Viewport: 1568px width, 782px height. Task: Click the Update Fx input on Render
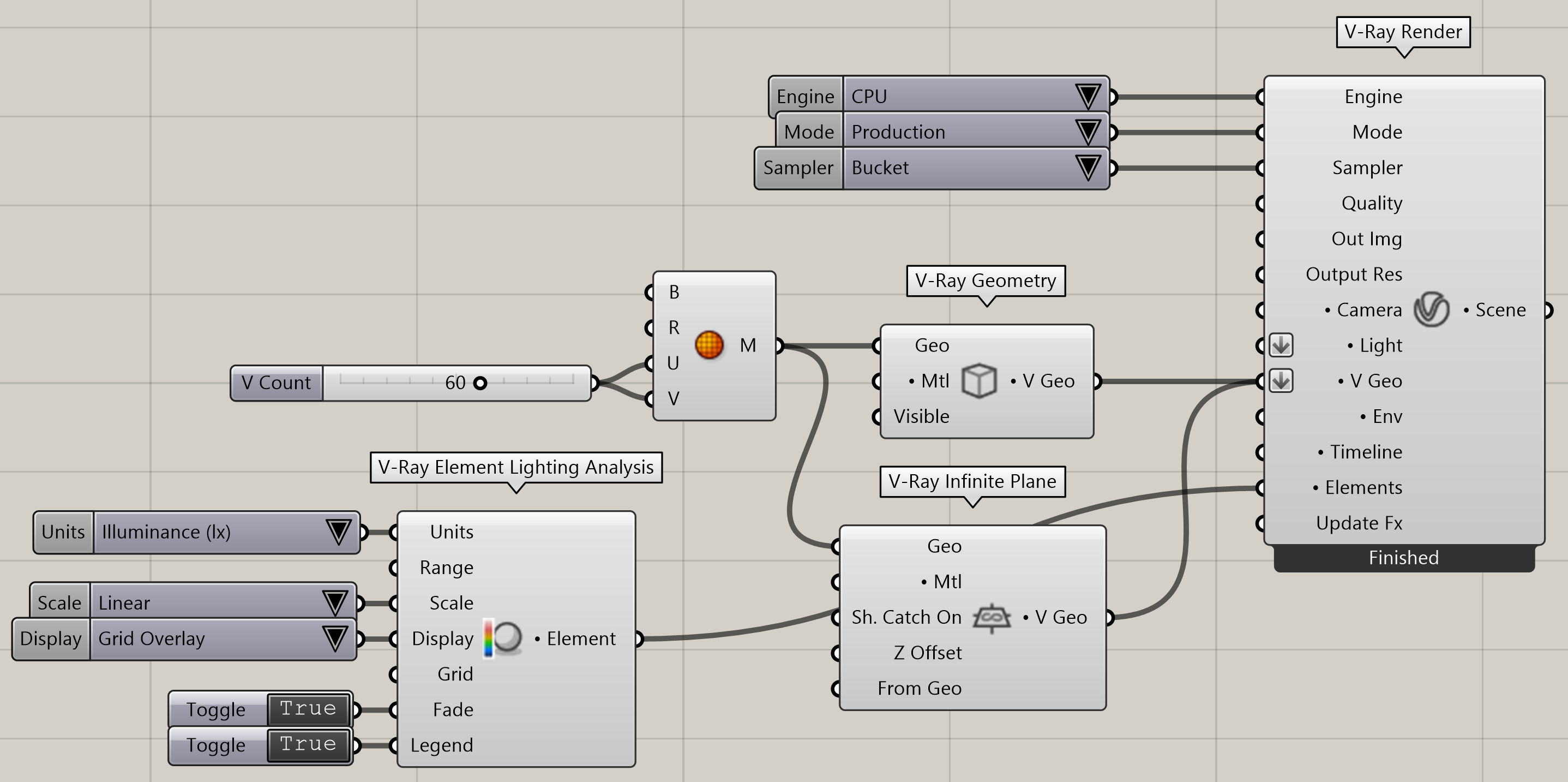click(1359, 523)
